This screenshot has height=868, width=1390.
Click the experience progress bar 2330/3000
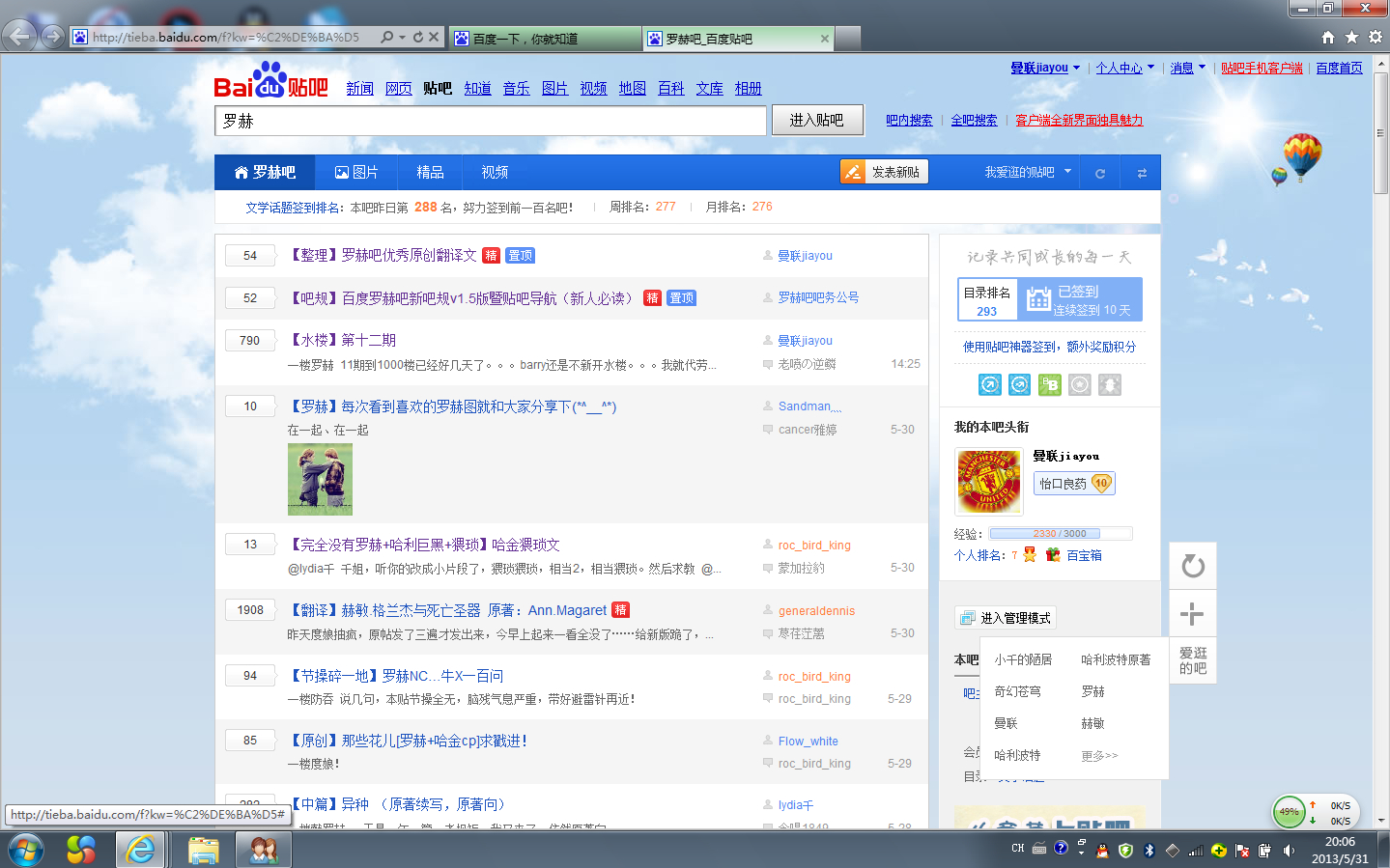pyautogui.click(x=1060, y=533)
